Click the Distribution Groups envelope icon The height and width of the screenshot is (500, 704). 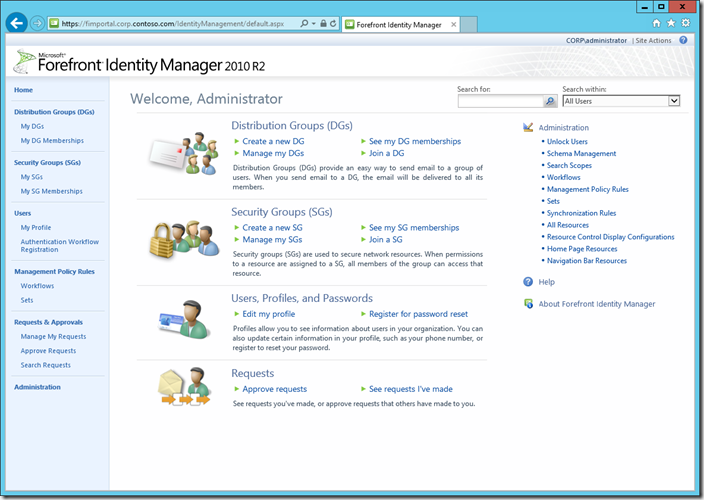pos(182,154)
